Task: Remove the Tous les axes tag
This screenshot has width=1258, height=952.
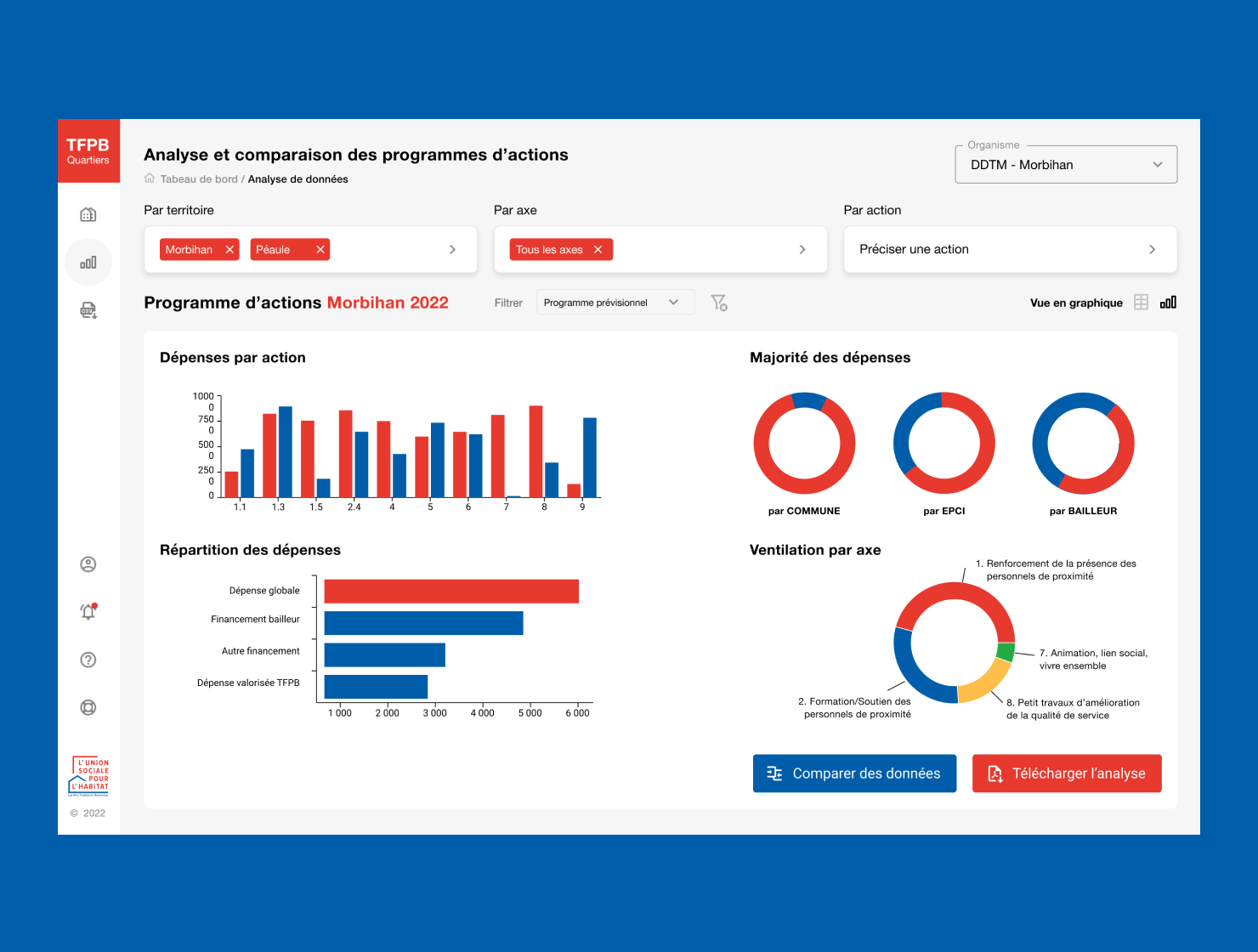Action: (x=598, y=249)
